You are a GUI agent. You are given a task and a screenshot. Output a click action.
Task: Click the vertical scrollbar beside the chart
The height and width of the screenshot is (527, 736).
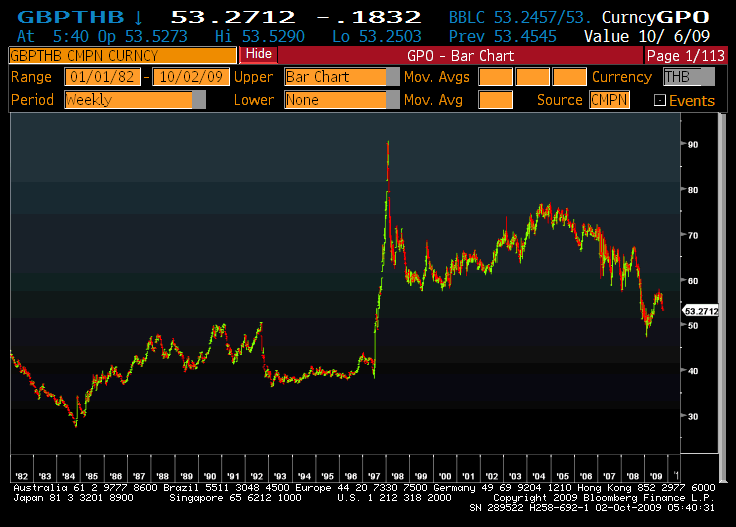coord(722,298)
